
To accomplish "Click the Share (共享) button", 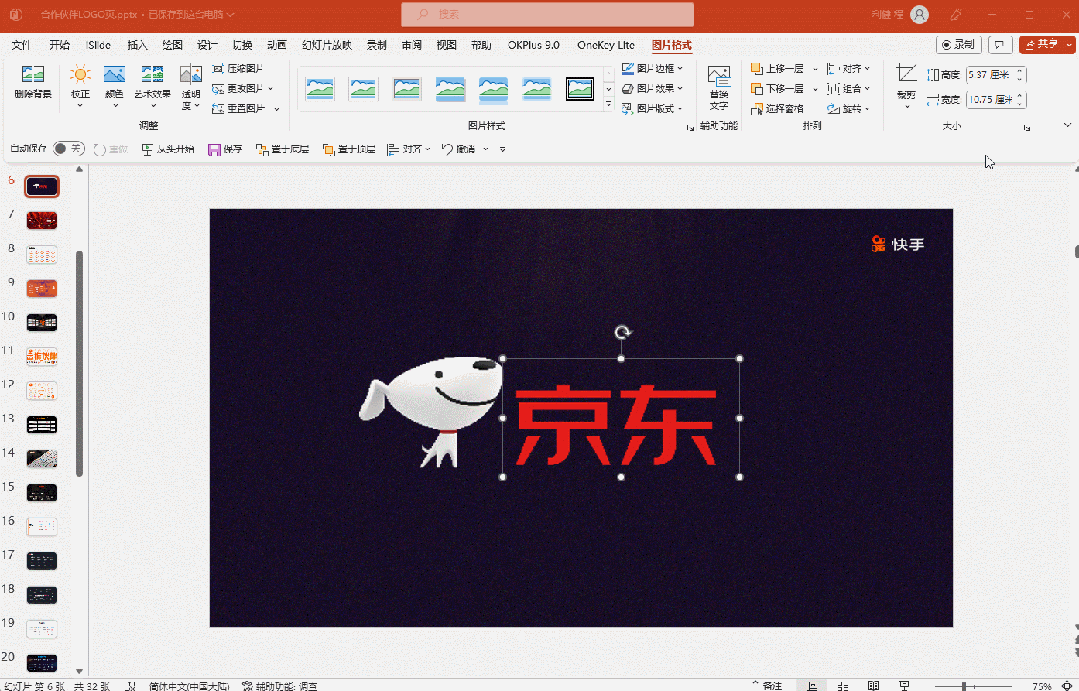I will 1042,45.
